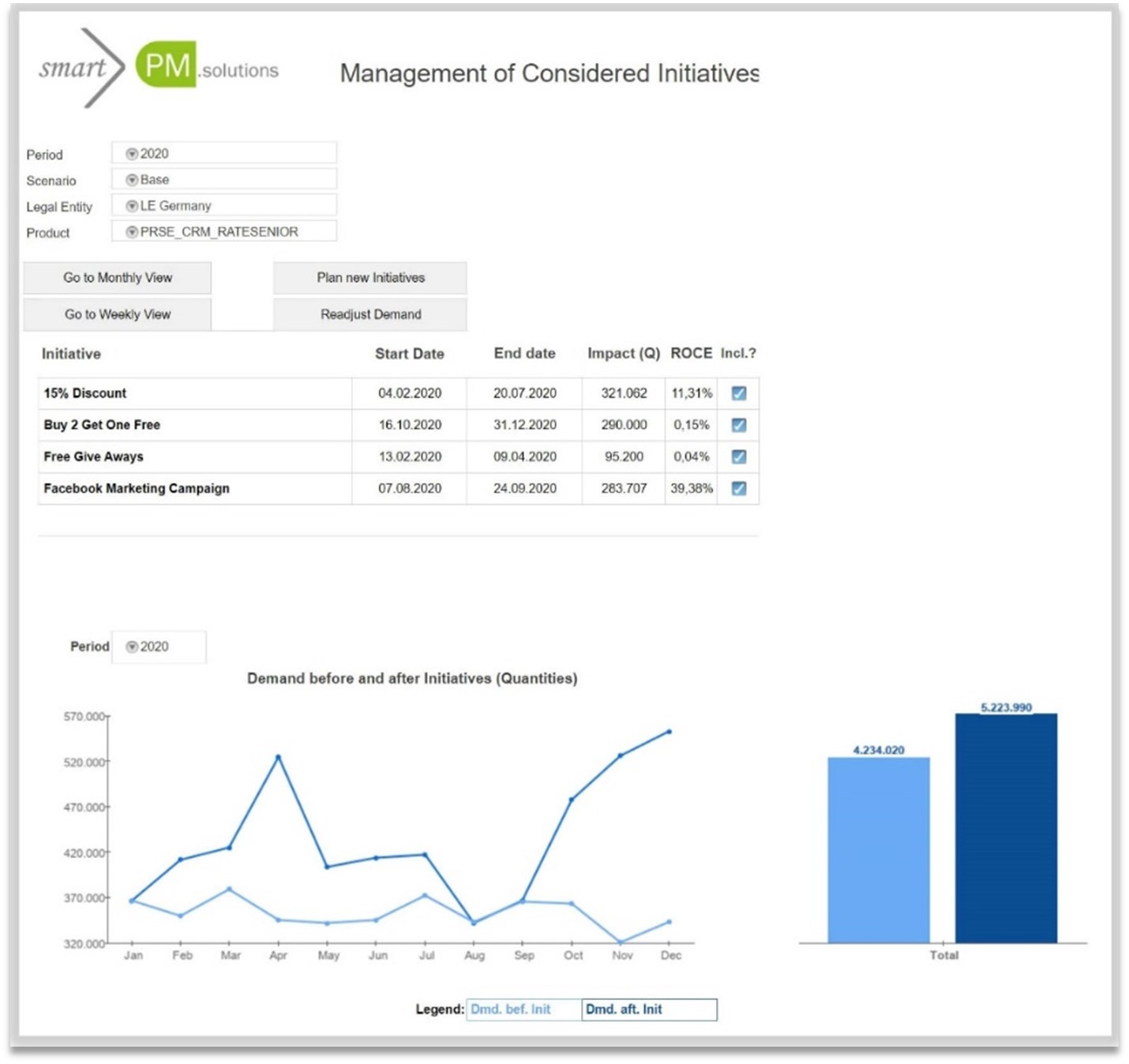Click Go to Weekly View button
Image resolution: width=1129 pixels, height=1064 pixels.
click(118, 314)
